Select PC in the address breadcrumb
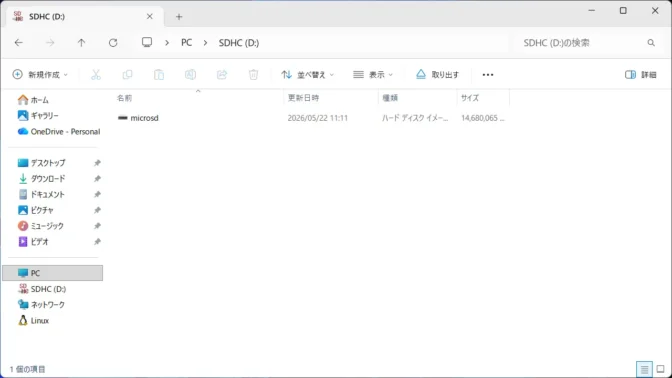Screen dimensions: 672x378 point(186,42)
